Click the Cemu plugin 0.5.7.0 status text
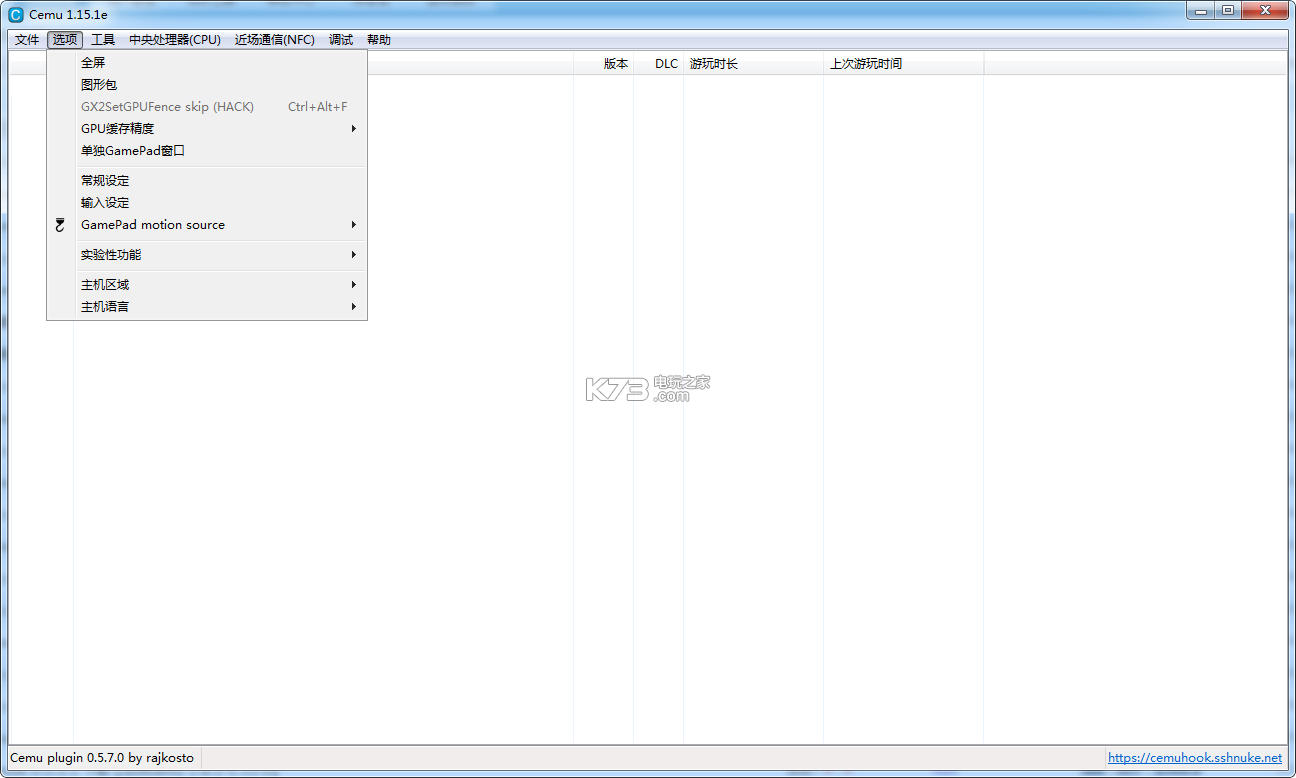1296x778 pixels. click(102, 758)
